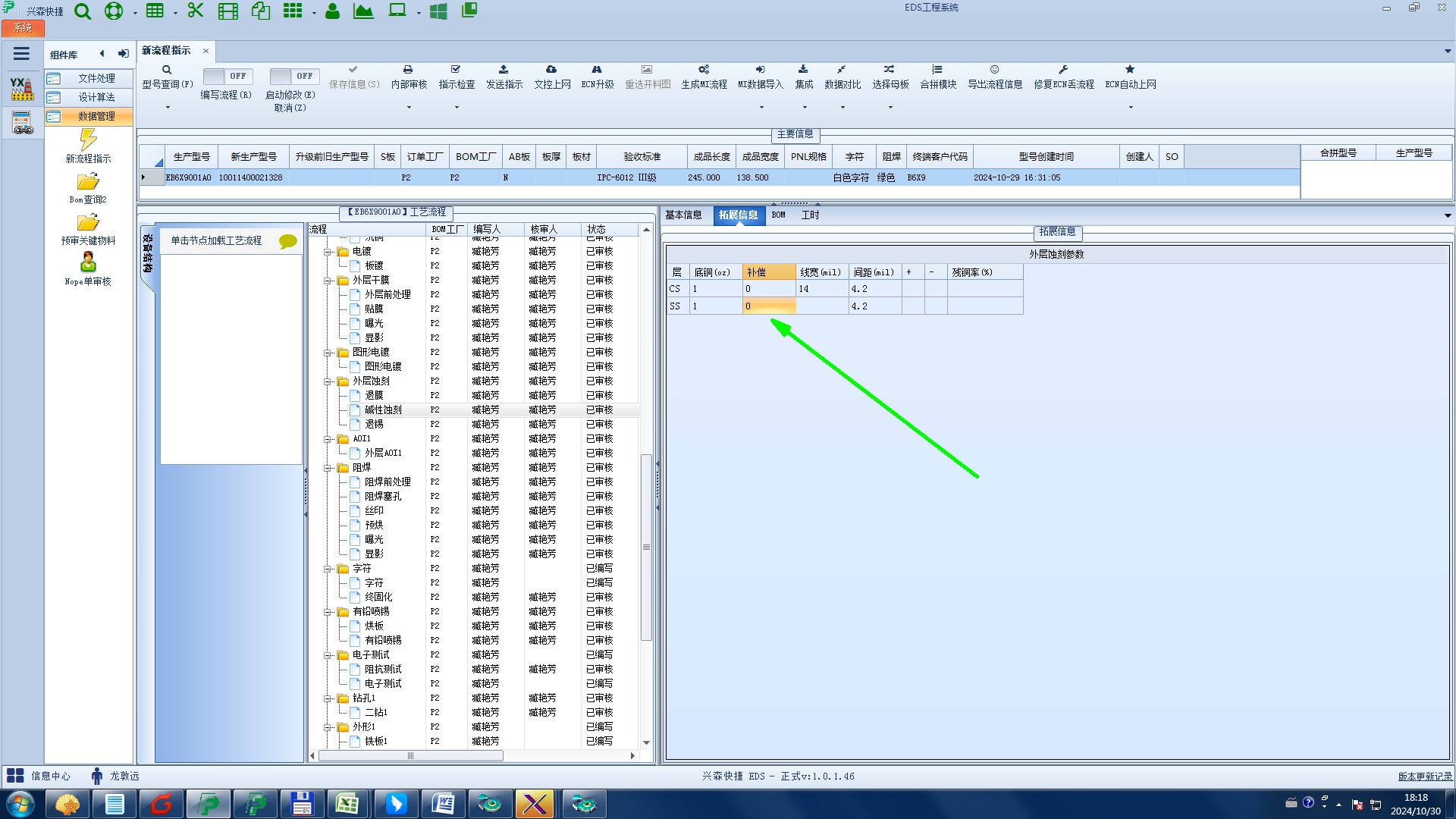Click the 内部审核 printer icon
Screen dimensions: 1456x819
[408, 70]
